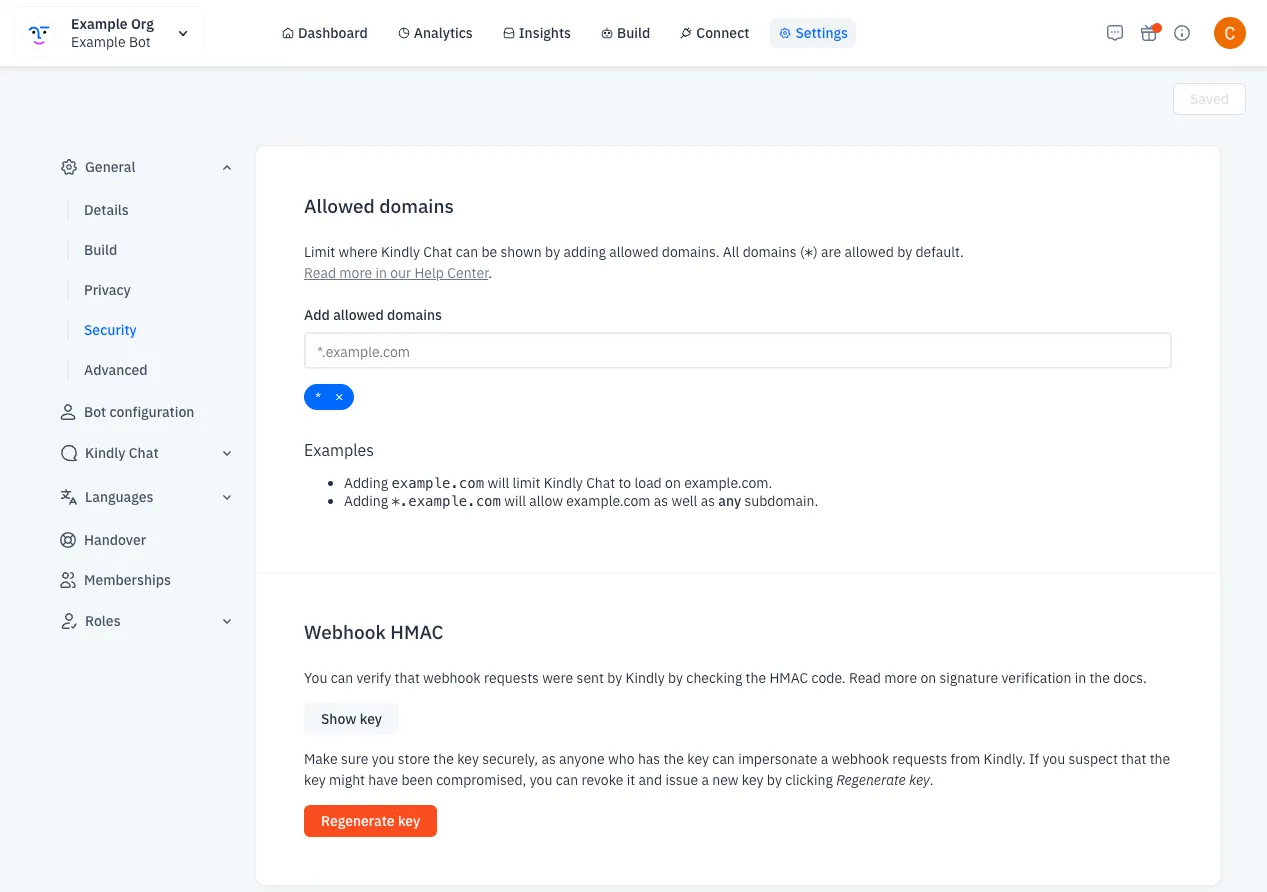
Task: Go to the Dashboard tab
Action: click(325, 33)
